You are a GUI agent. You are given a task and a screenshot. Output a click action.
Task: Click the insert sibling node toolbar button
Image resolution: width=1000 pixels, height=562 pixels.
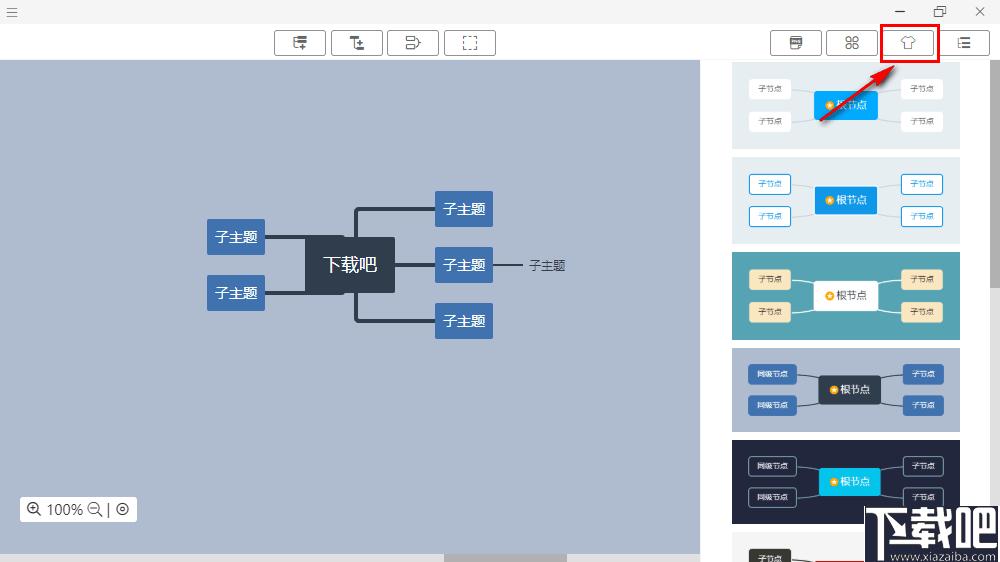pyautogui.click(x=300, y=43)
